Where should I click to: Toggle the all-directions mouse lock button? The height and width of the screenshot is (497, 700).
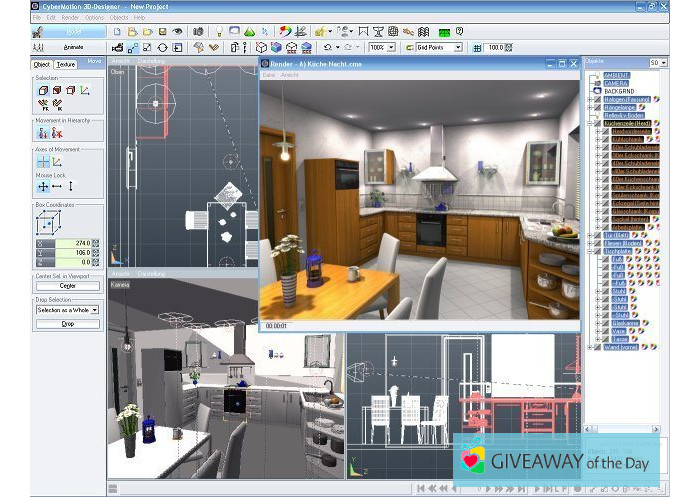[x=43, y=186]
